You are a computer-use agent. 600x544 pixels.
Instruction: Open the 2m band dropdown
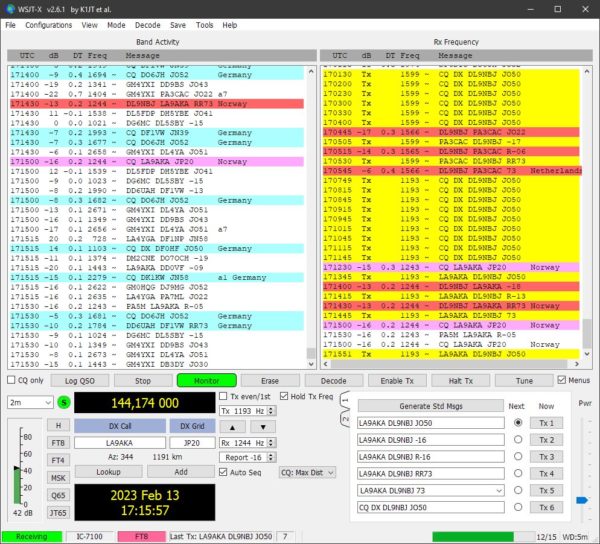click(30, 402)
